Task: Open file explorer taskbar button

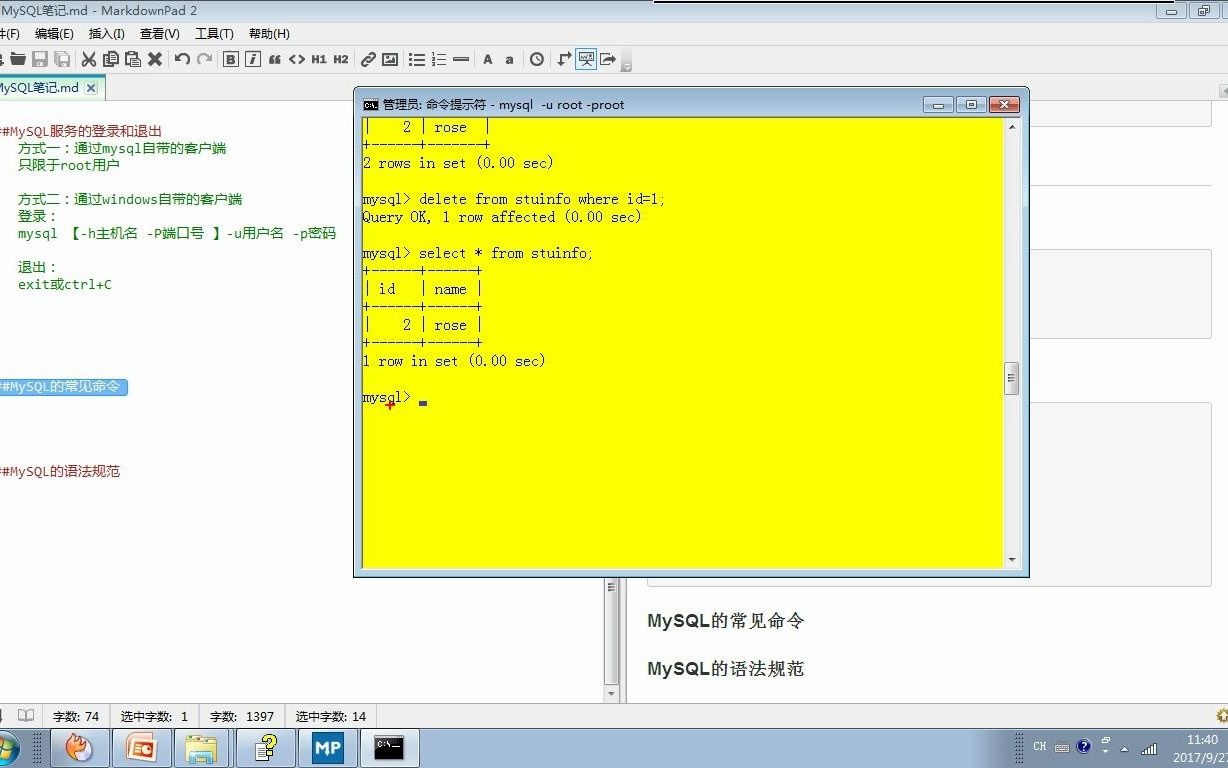Action: [202, 748]
